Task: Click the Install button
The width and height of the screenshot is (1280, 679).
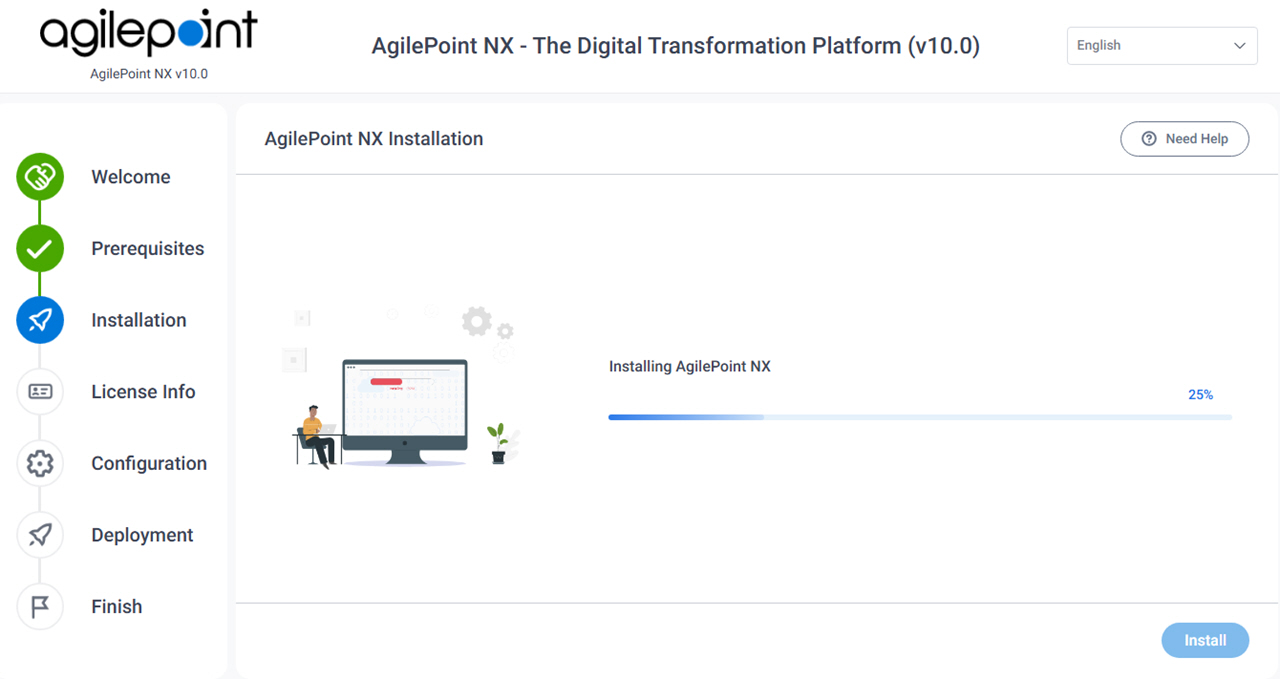Action: click(1205, 641)
